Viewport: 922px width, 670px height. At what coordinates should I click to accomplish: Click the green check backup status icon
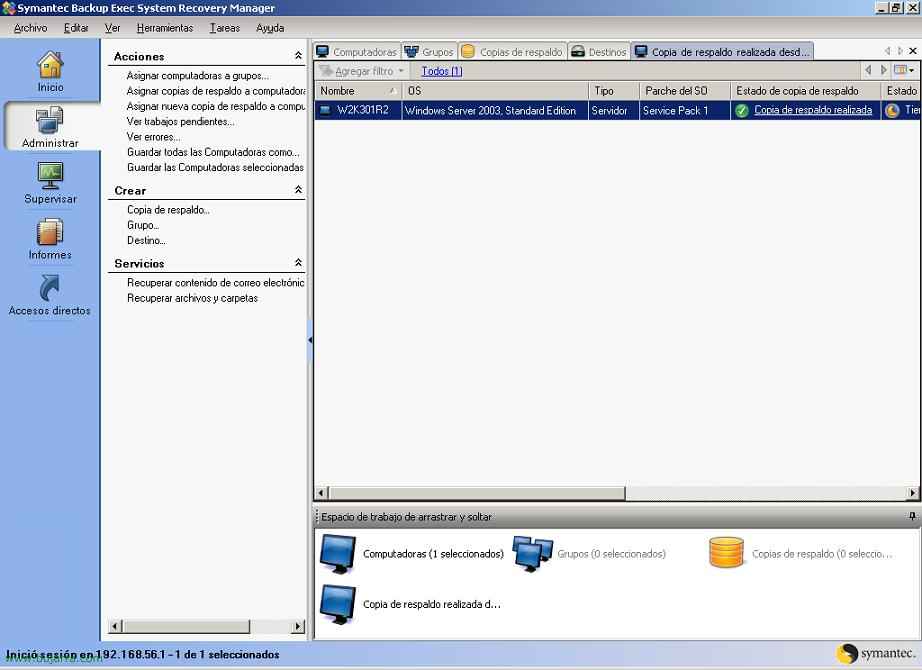(x=742, y=111)
